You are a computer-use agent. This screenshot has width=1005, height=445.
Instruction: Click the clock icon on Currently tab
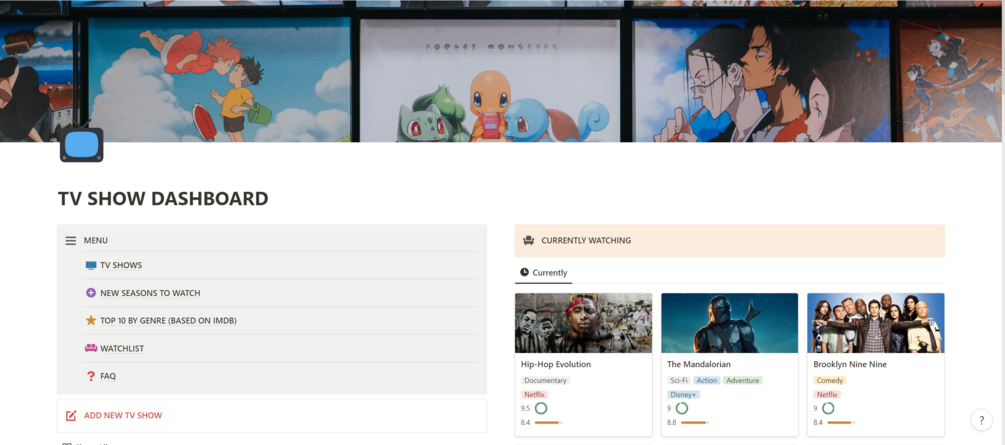pyautogui.click(x=524, y=273)
